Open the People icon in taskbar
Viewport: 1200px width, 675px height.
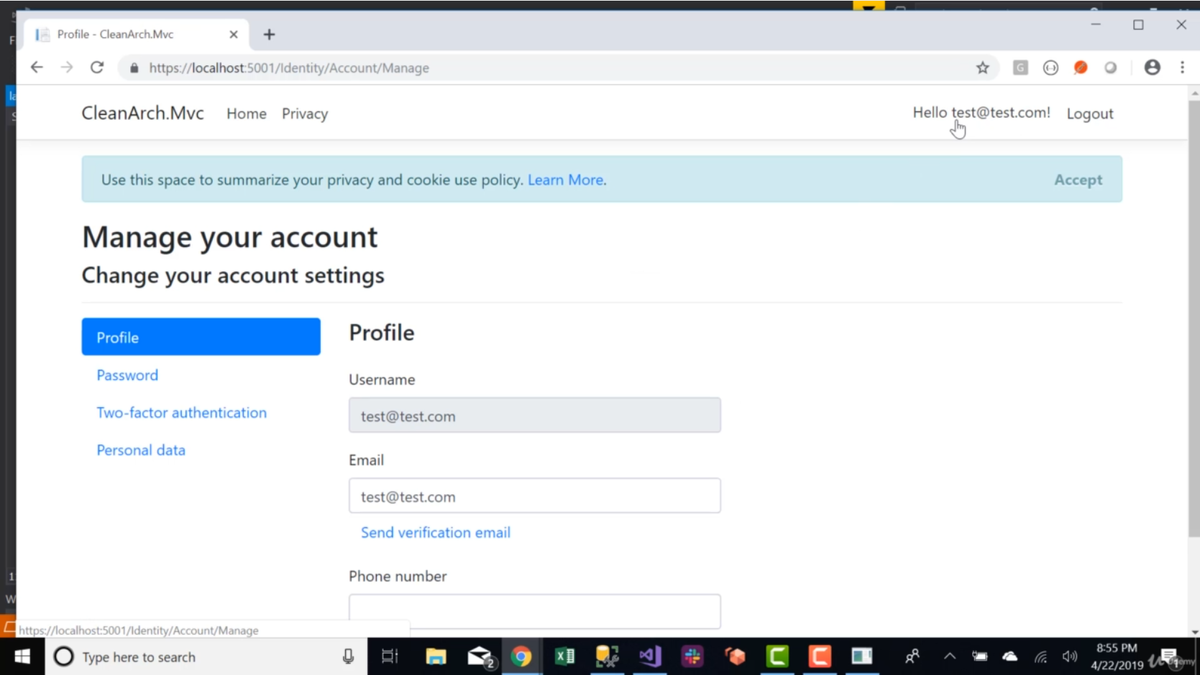[912, 657]
